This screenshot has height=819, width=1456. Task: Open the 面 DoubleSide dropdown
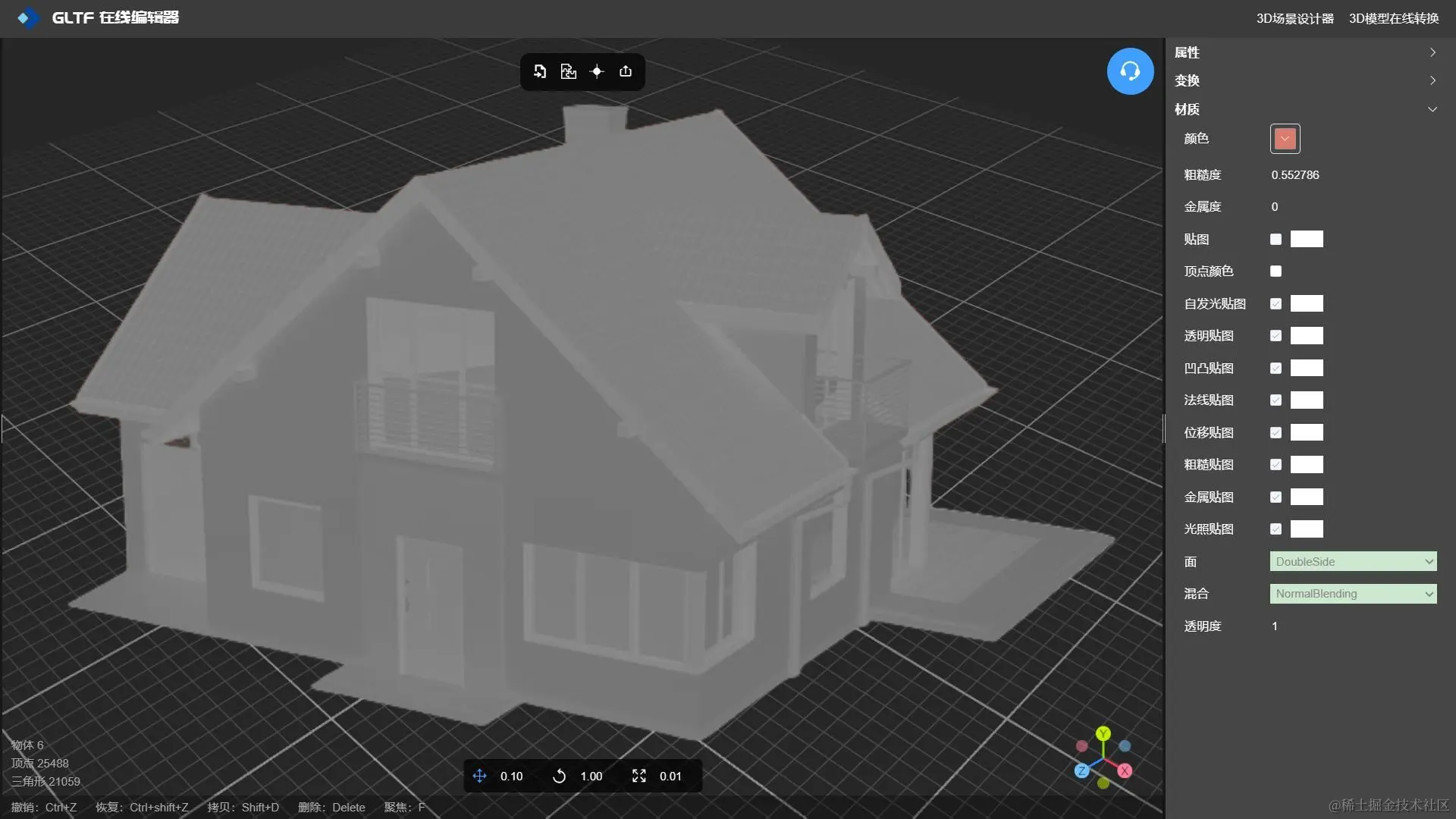(x=1353, y=562)
